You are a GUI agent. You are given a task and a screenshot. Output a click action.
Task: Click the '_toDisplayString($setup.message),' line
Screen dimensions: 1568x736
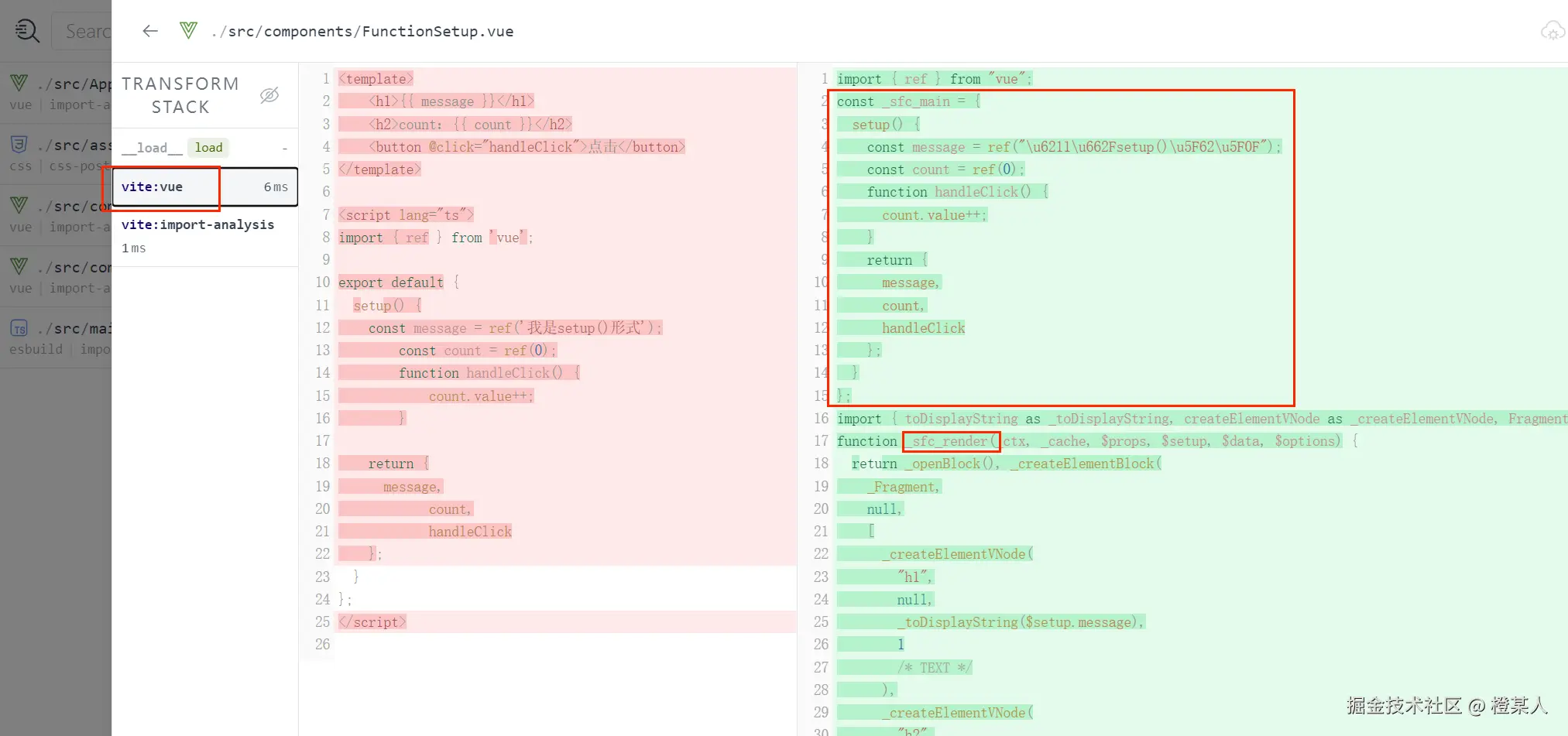click(x=1021, y=622)
